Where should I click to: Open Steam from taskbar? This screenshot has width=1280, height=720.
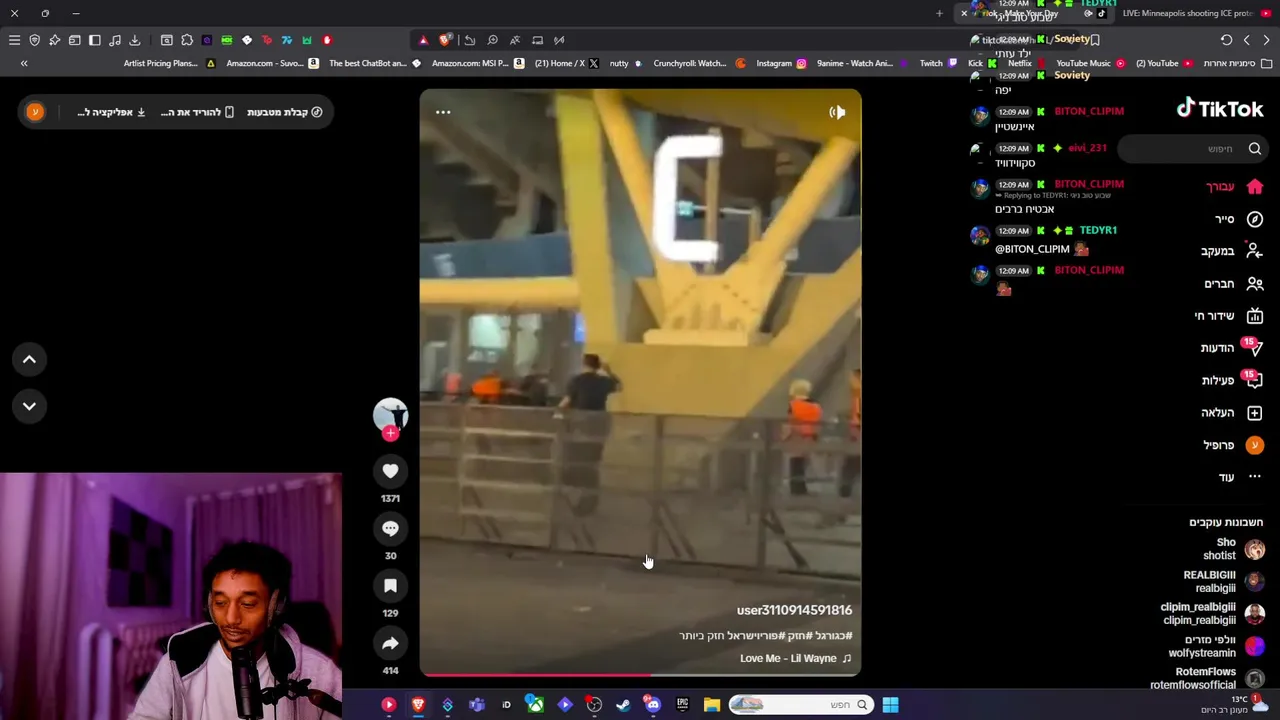point(623,705)
